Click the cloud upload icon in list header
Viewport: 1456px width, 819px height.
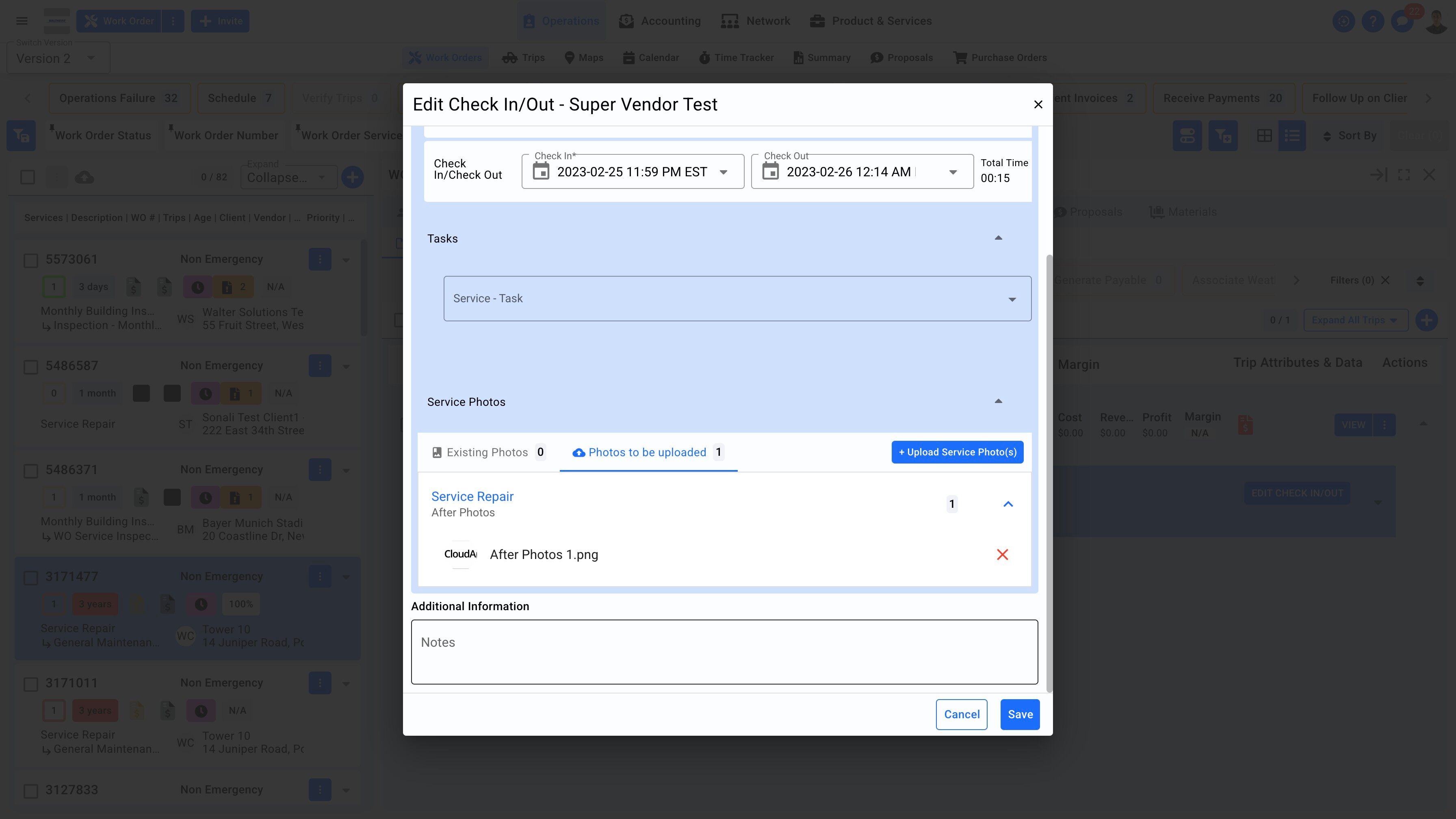point(84,178)
